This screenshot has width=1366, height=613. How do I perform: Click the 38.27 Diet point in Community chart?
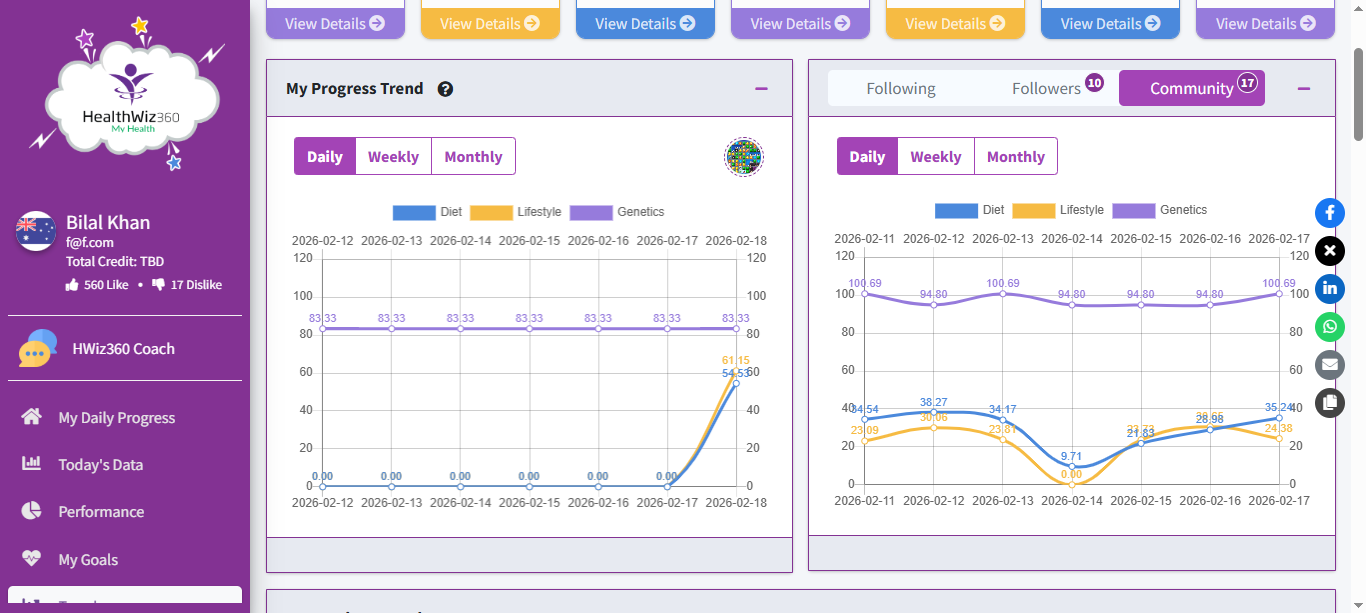pos(934,412)
